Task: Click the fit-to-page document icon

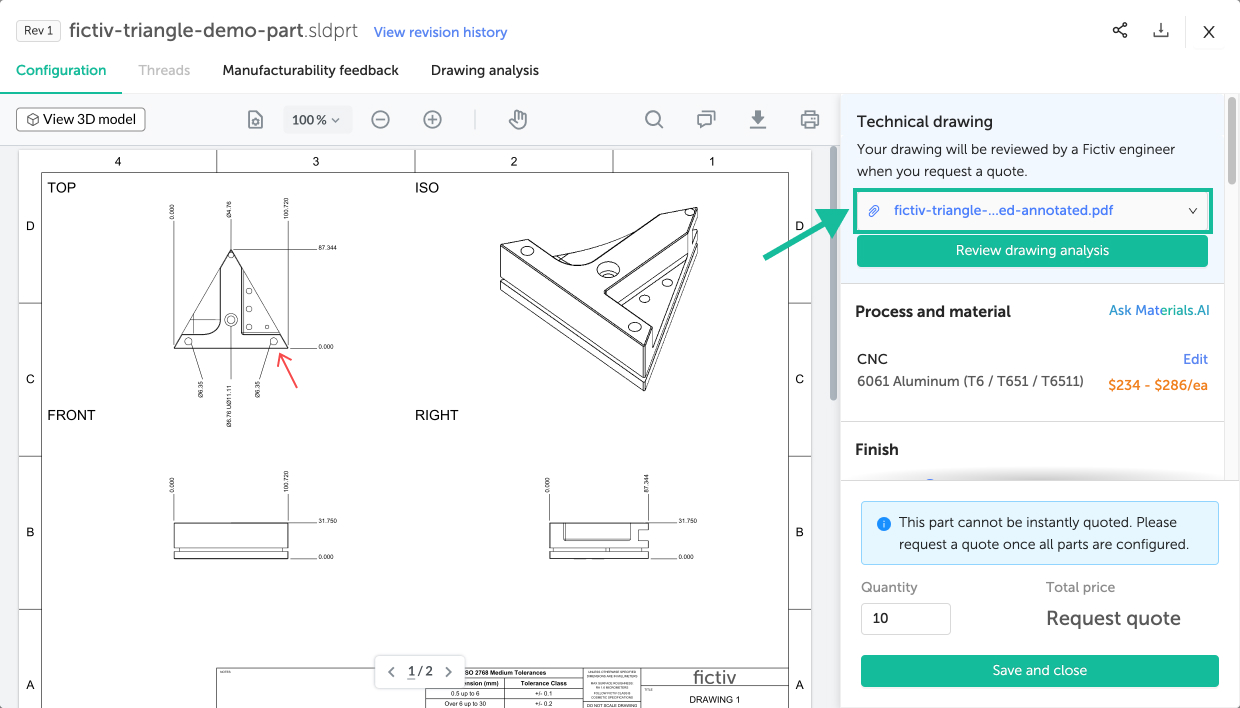Action: point(256,120)
